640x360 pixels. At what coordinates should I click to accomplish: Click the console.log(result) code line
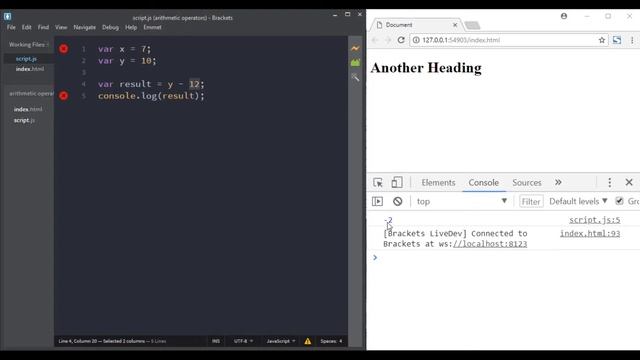[x=151, y=96]
